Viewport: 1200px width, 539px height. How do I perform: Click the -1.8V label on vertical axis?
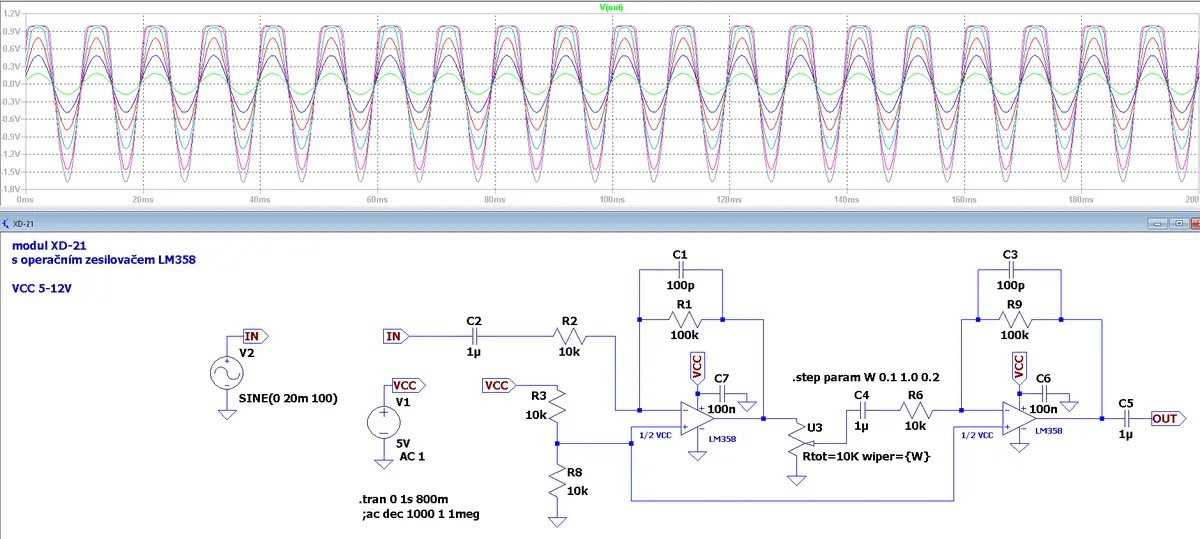pyautogui.click(x=11, y=190)
